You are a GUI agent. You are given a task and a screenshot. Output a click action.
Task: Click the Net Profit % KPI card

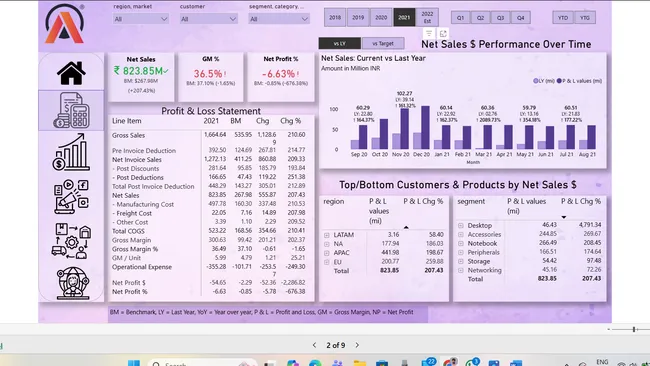pos(281,77)
